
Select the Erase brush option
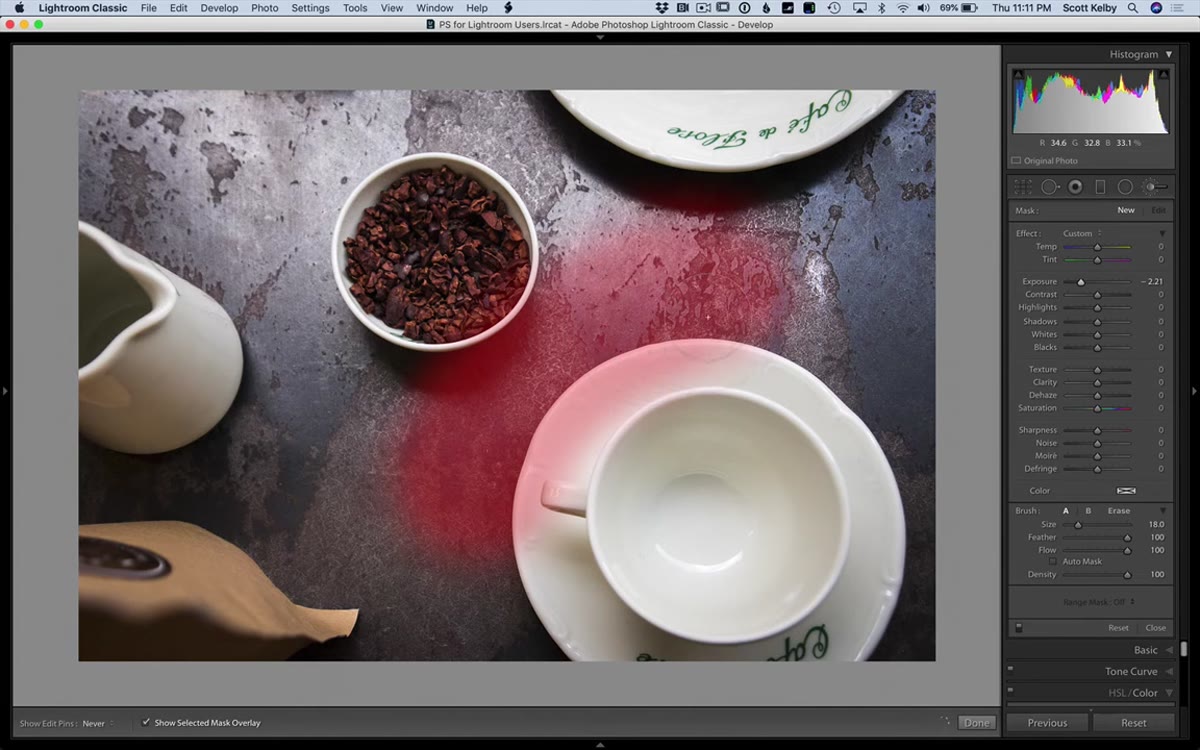coord(1119,511)
